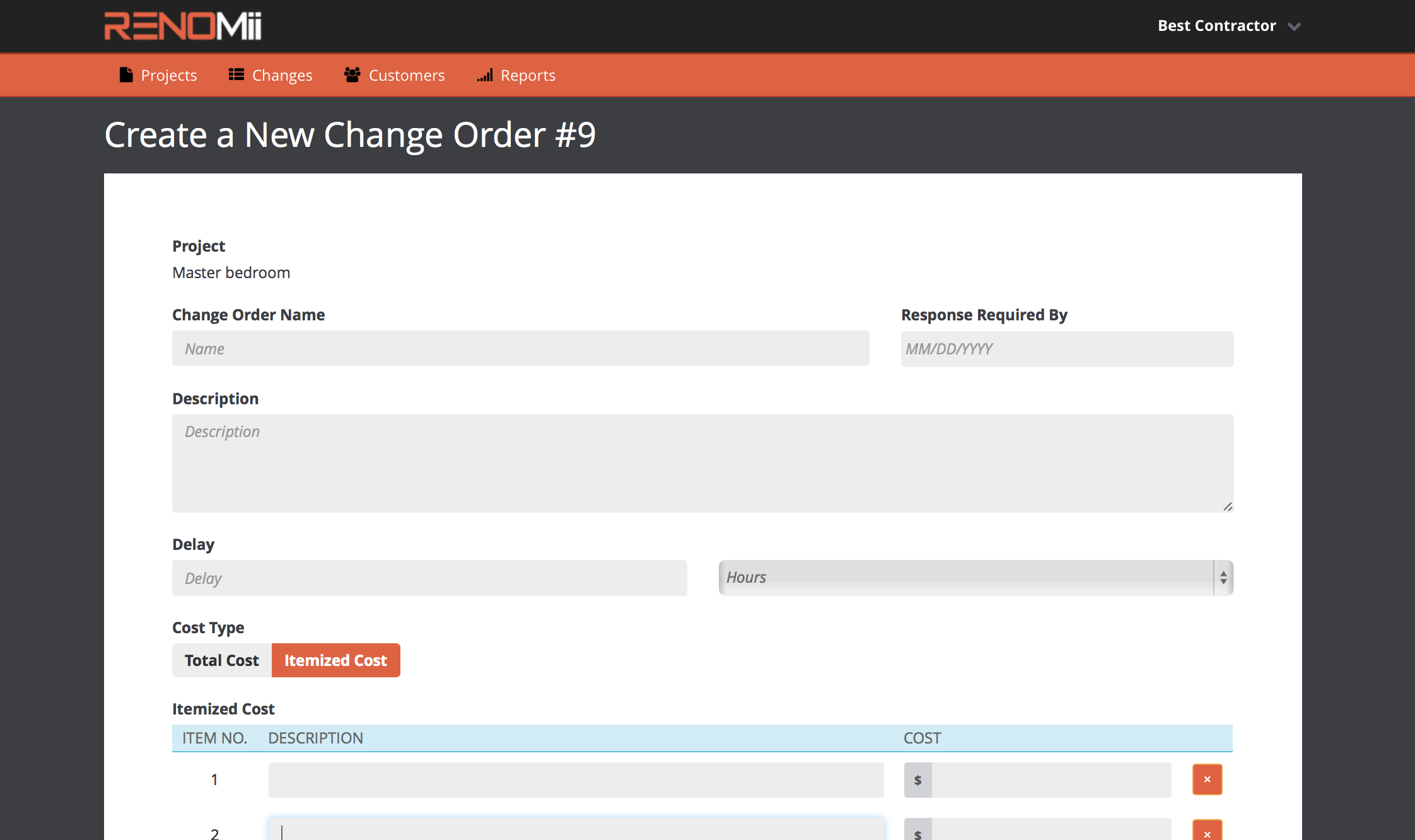Screen dimensions: 1415x840
Task: Click the RenoMii logo
Action: pos(183,26)
